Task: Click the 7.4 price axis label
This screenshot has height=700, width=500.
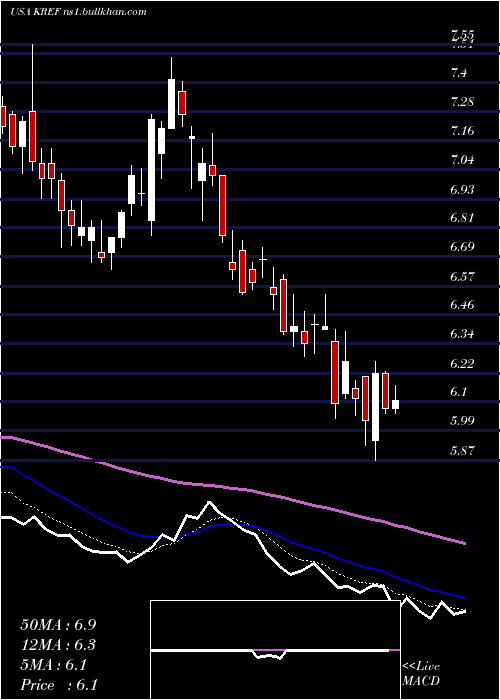Action: pos(459,72)
